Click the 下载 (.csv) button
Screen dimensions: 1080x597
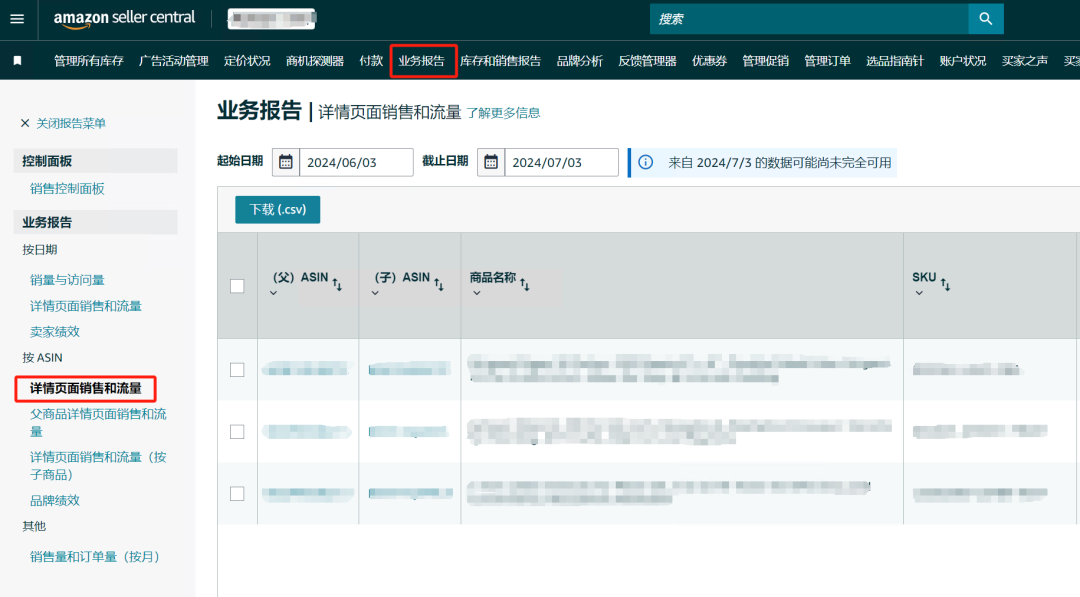coord(277,210)
